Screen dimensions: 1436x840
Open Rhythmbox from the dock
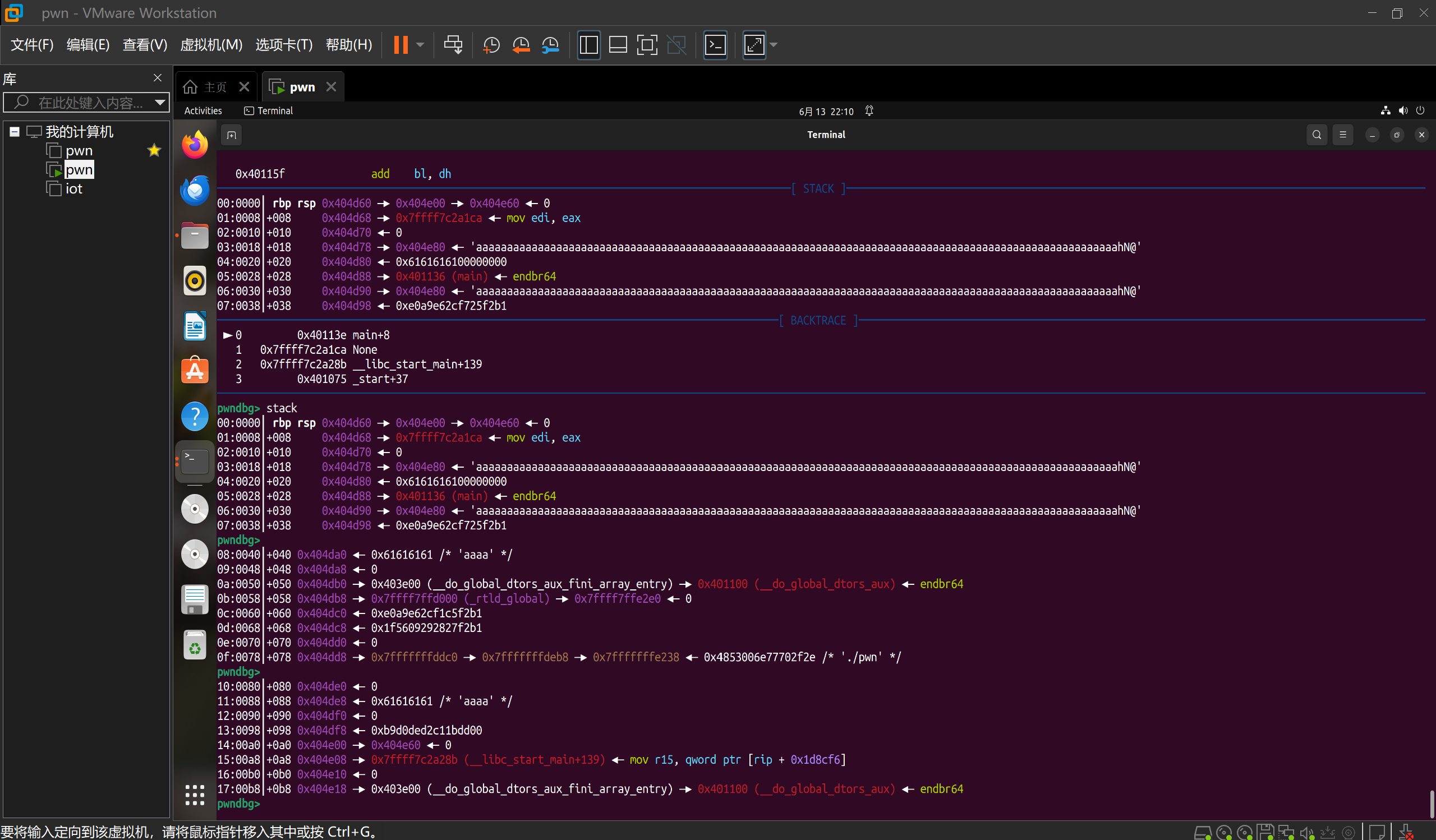195,281
